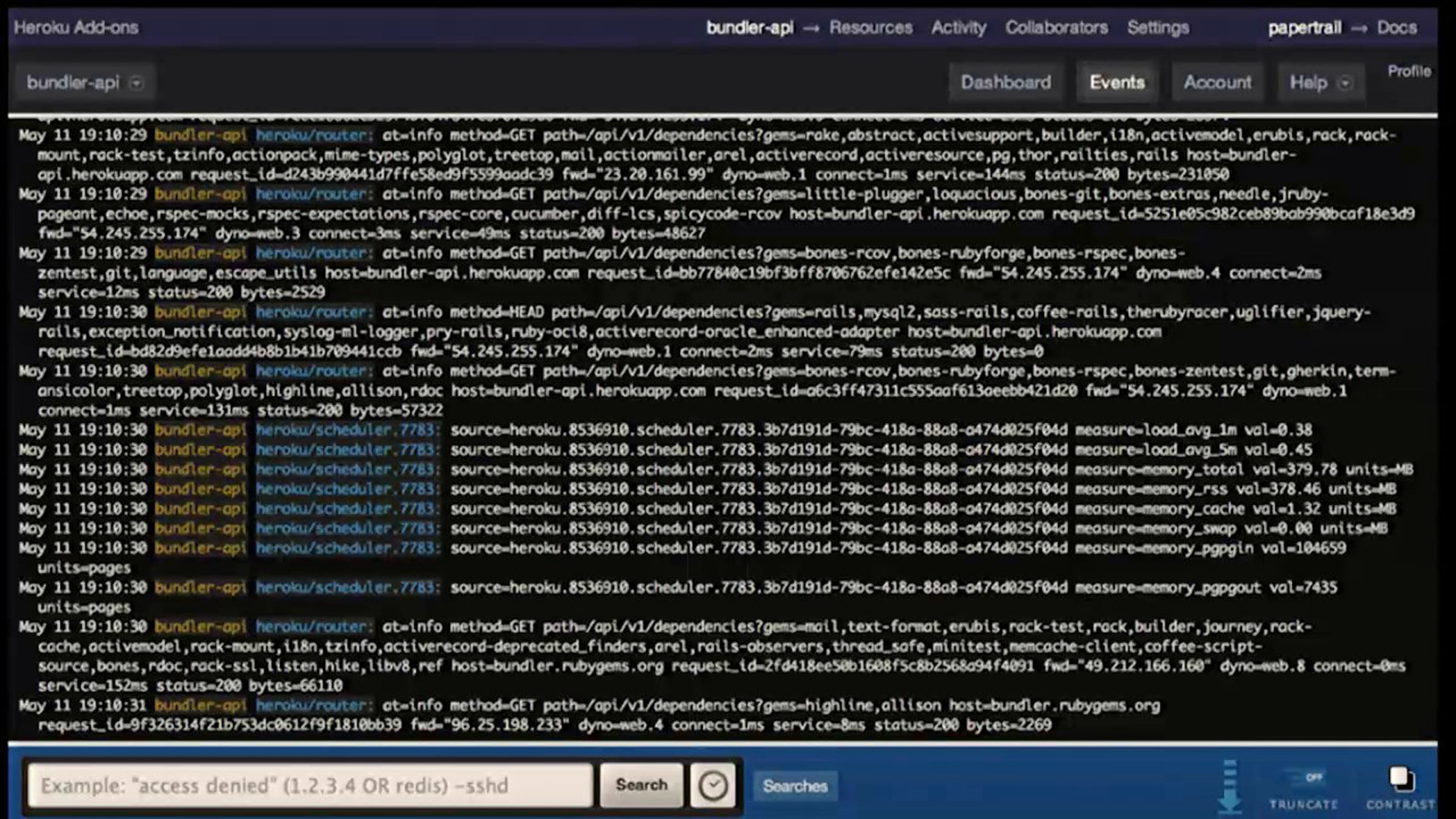Click the Heroku Add-ons link
The image size is (1456, 819).
76,28
